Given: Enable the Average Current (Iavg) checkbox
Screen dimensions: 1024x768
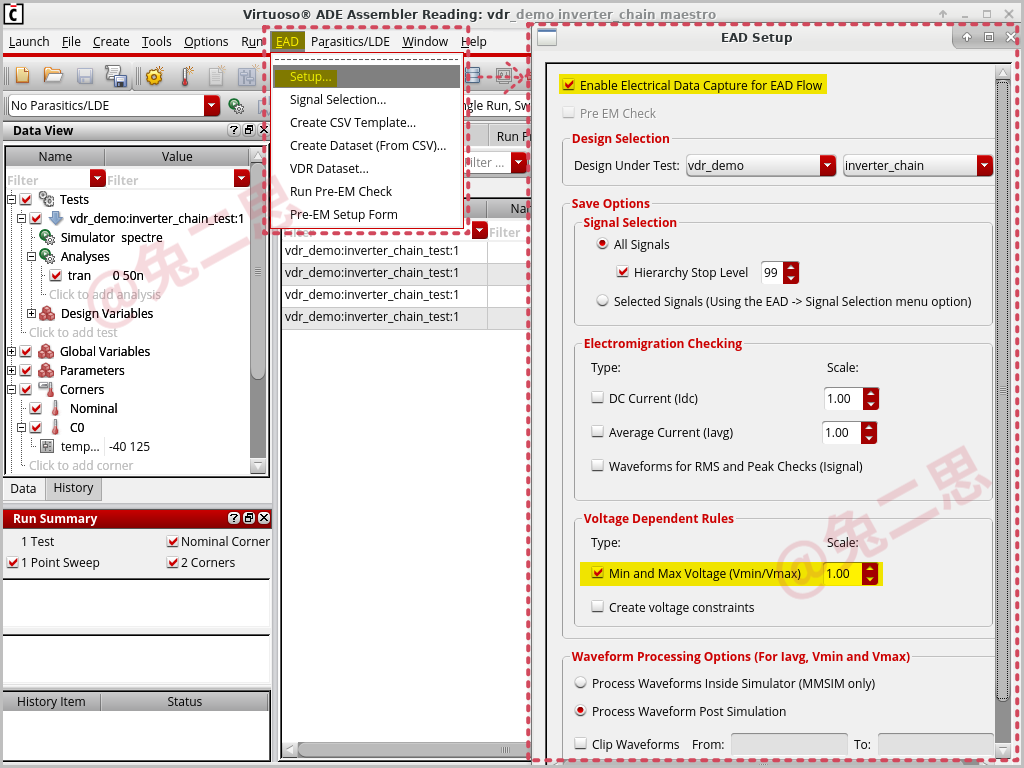Looking at the screenshot, I should coord(597,431).
